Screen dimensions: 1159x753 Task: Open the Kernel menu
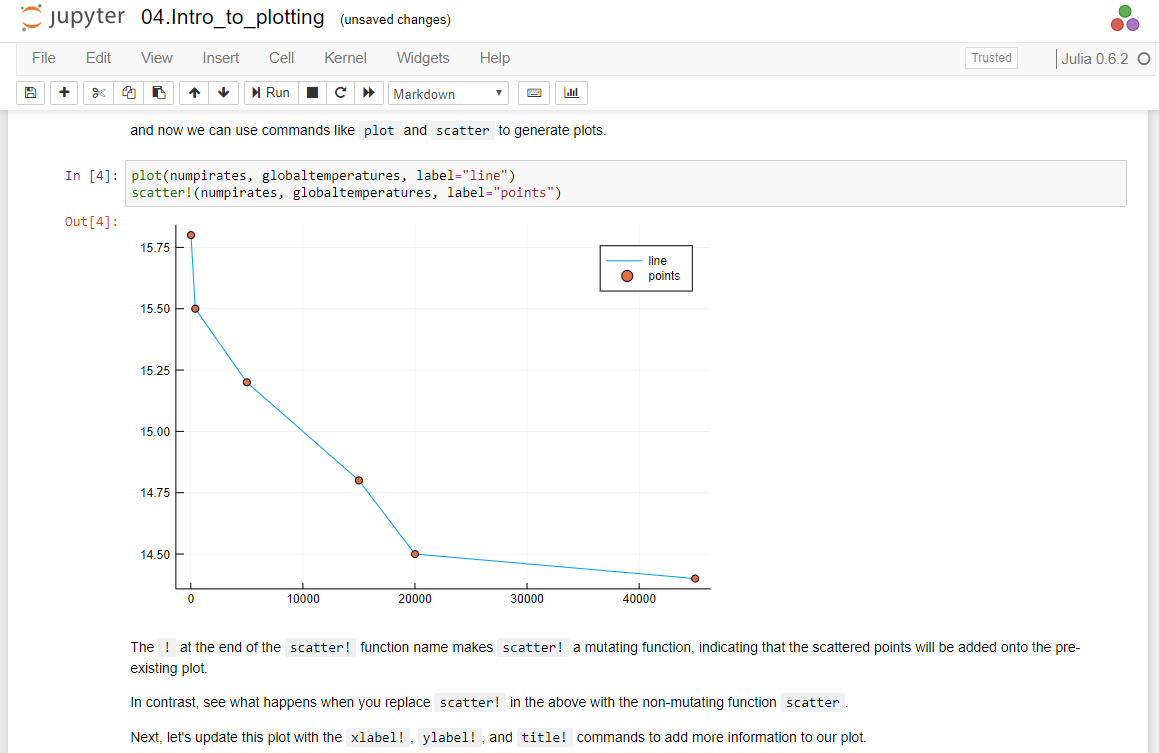345,58
